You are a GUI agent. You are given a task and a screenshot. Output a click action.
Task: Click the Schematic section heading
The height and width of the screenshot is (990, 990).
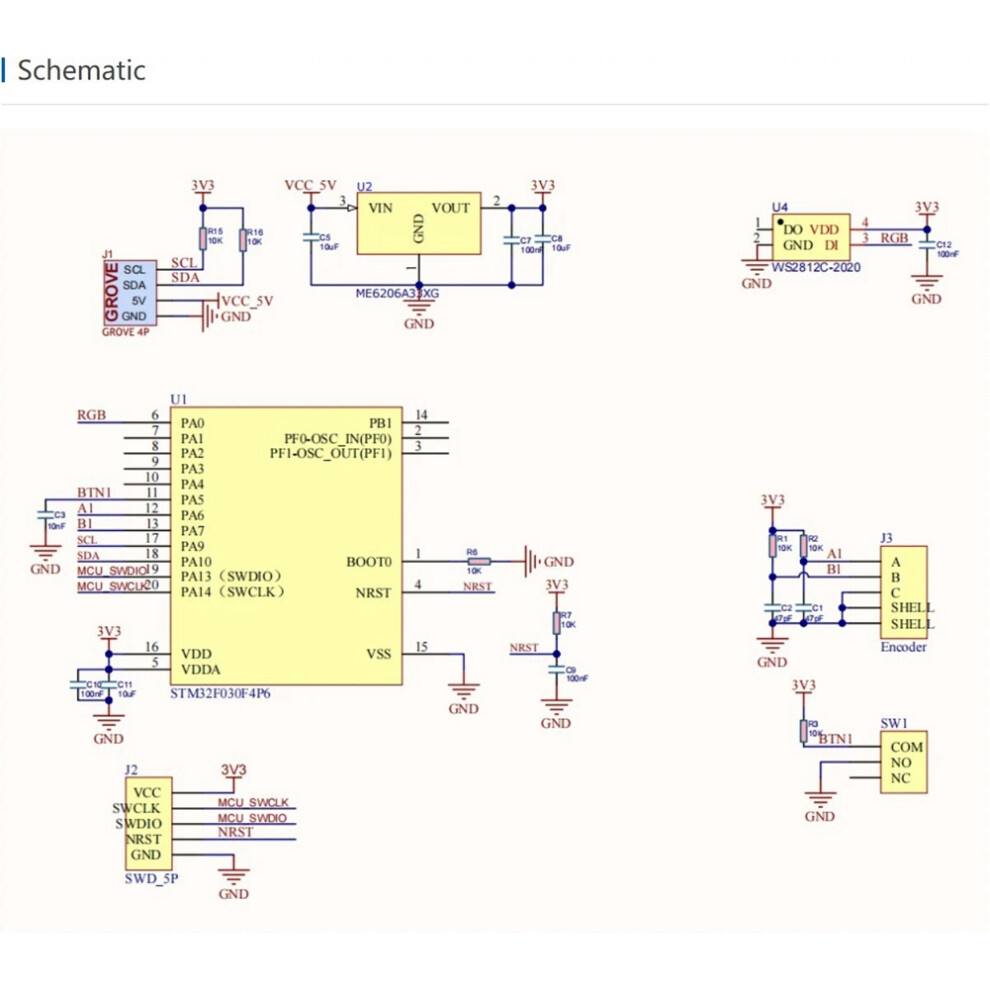coord(81,70)
